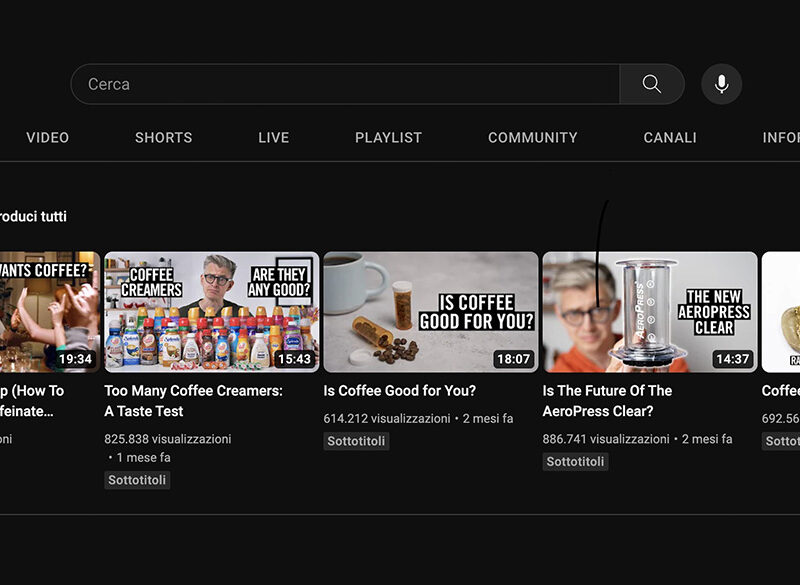The image size is (800, 585).
Task: Click the 15:43 duration badge
Action: [294, 359]
